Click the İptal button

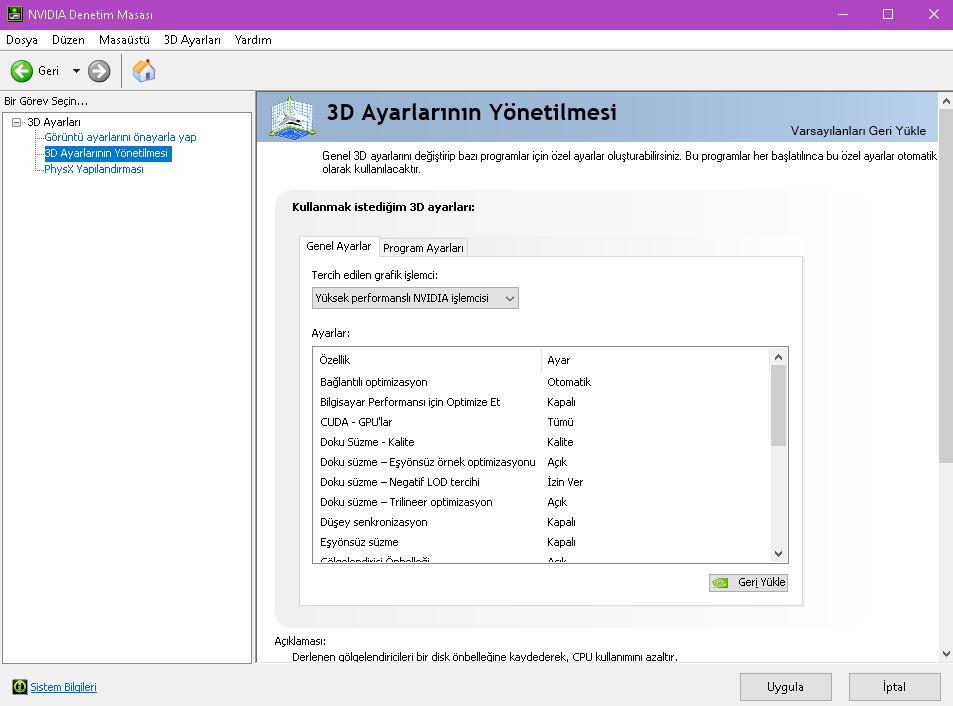click(x=894, y=687)
